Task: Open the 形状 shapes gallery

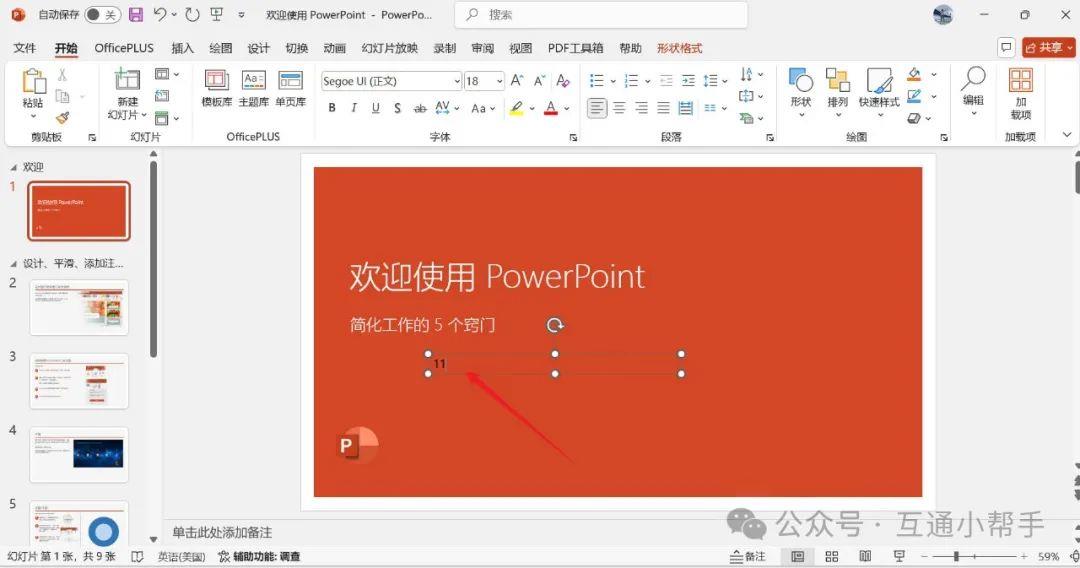Action: pyautogui.click(x=800, y=92)
